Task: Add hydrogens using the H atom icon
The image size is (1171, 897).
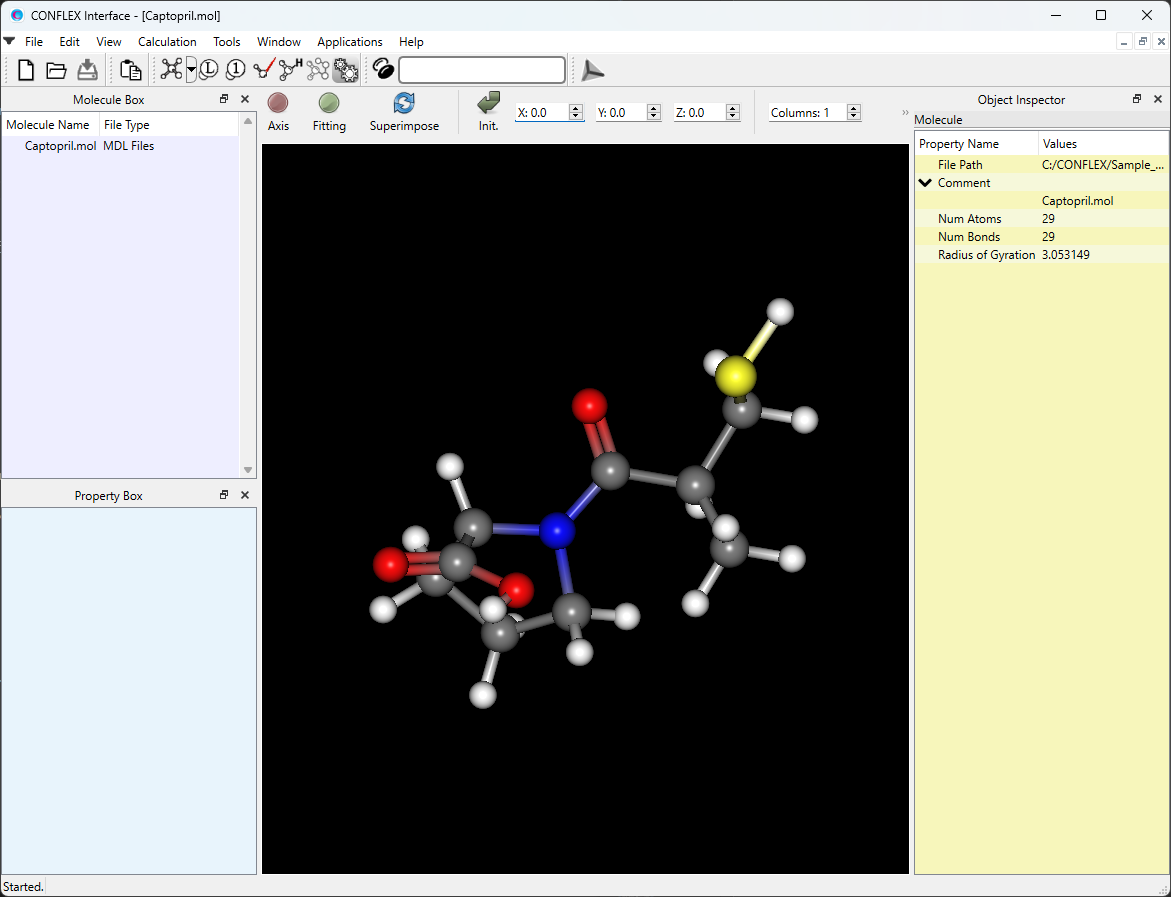Action: 289,70
